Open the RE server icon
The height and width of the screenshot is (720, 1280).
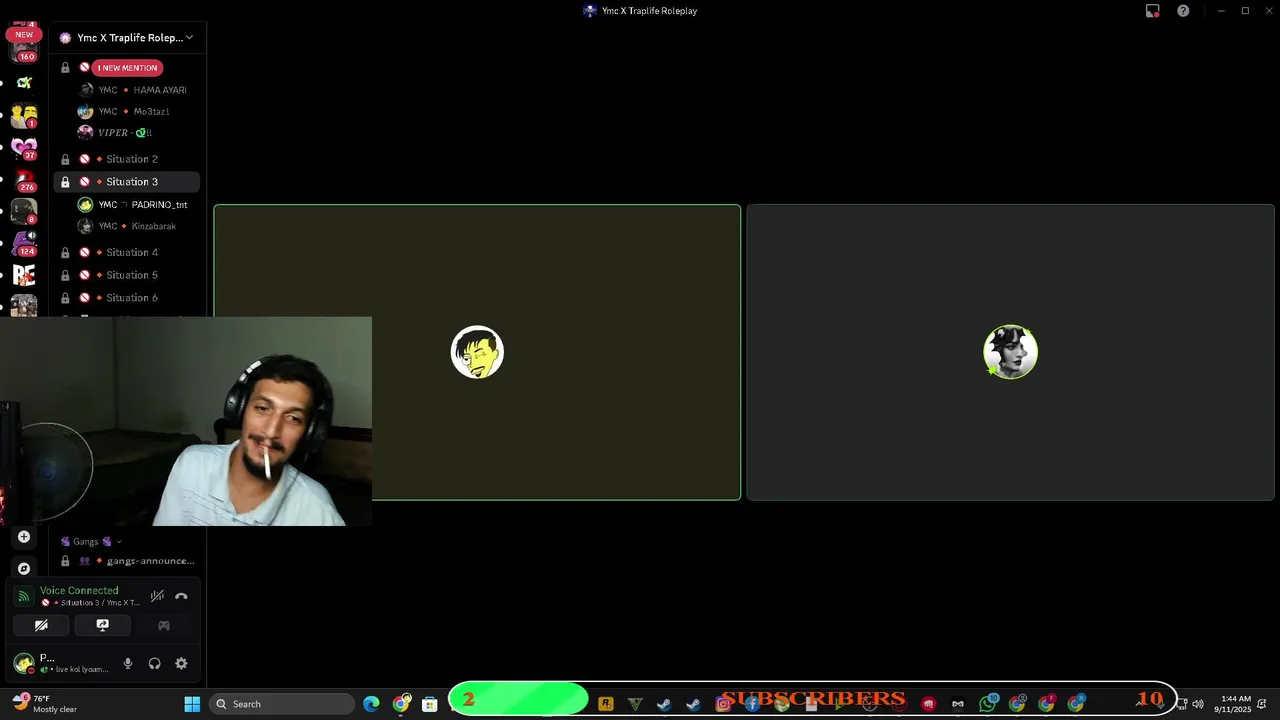[x=24, y=275]
